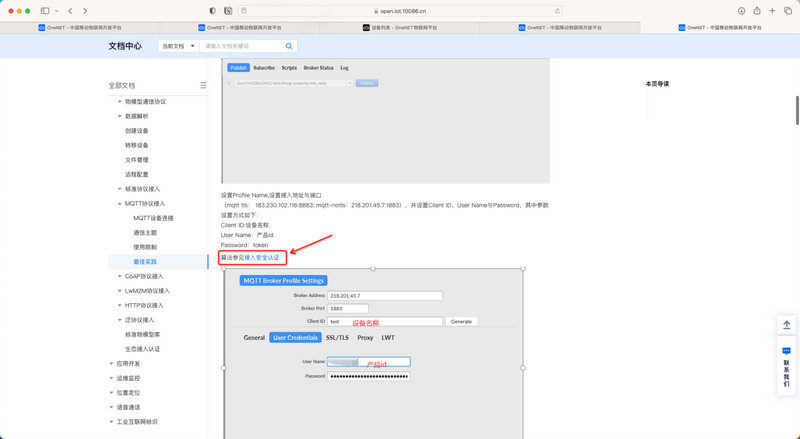Click the text line User Name：产品id
The height and width of the screenshot is (439, 800).
[247, 235]
